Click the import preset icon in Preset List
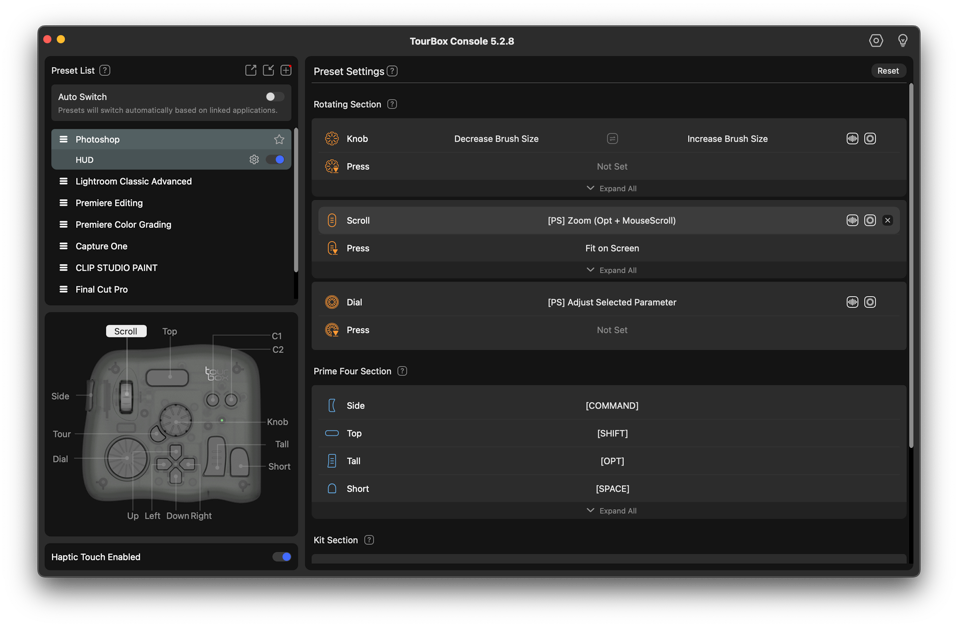This screenshot has width=958, height=627. coord(268,70)
